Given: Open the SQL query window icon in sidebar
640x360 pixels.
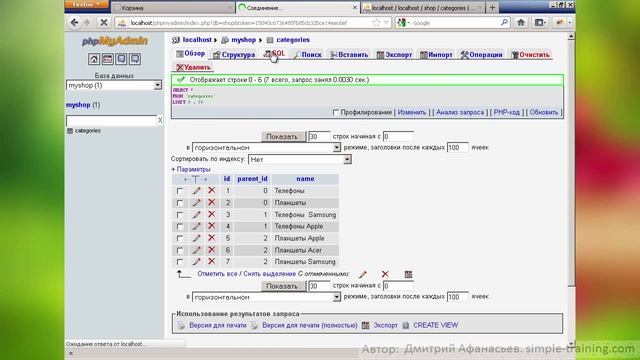Looking at the screenshot, I should [107, 59].
